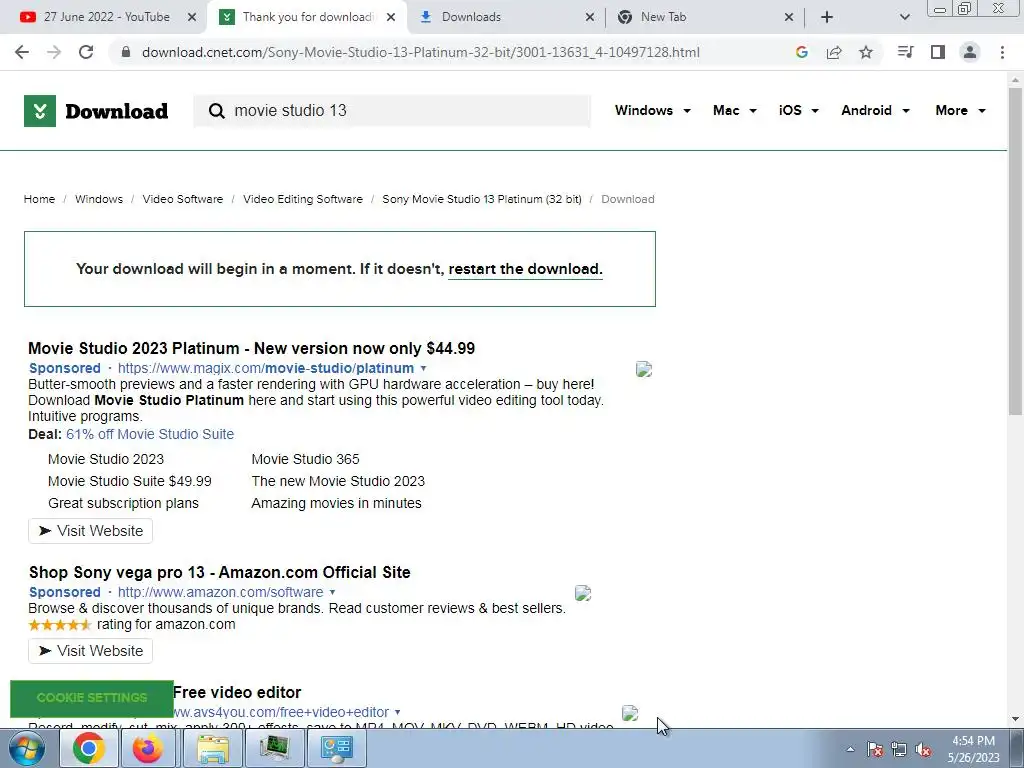Click magix ad broken image thumbnail
1024x768 pixels.
(644, 370)
